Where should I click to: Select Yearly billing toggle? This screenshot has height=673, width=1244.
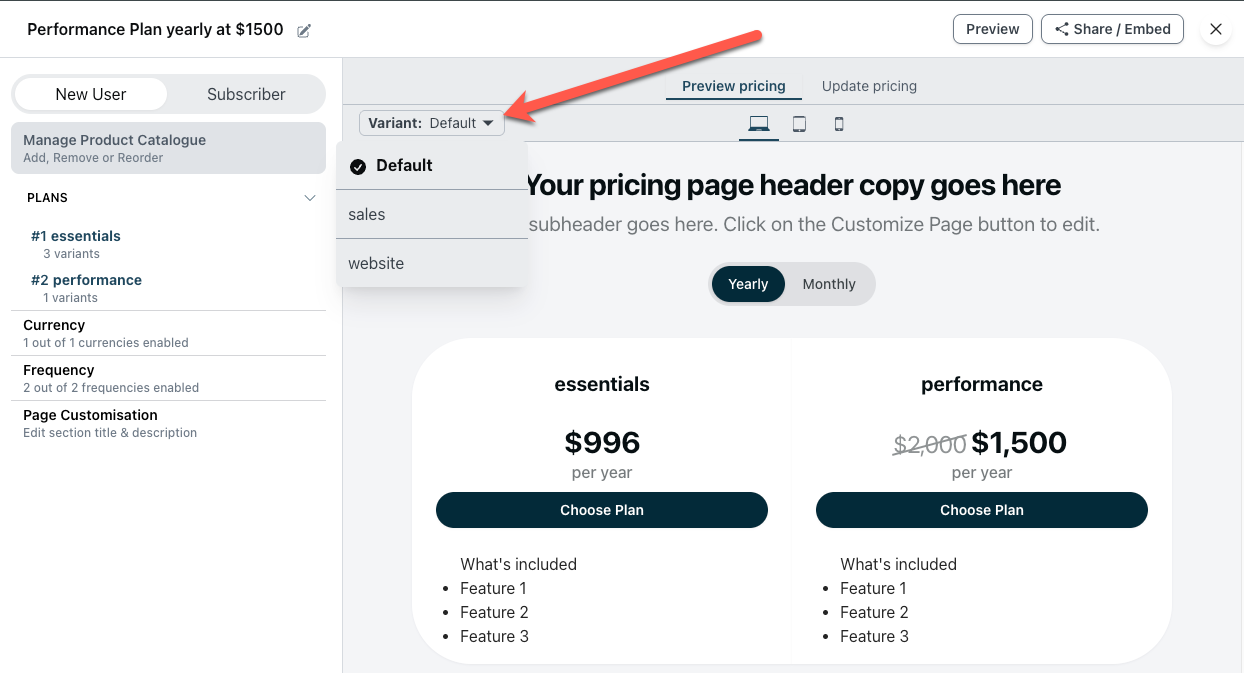pos(748,284)
